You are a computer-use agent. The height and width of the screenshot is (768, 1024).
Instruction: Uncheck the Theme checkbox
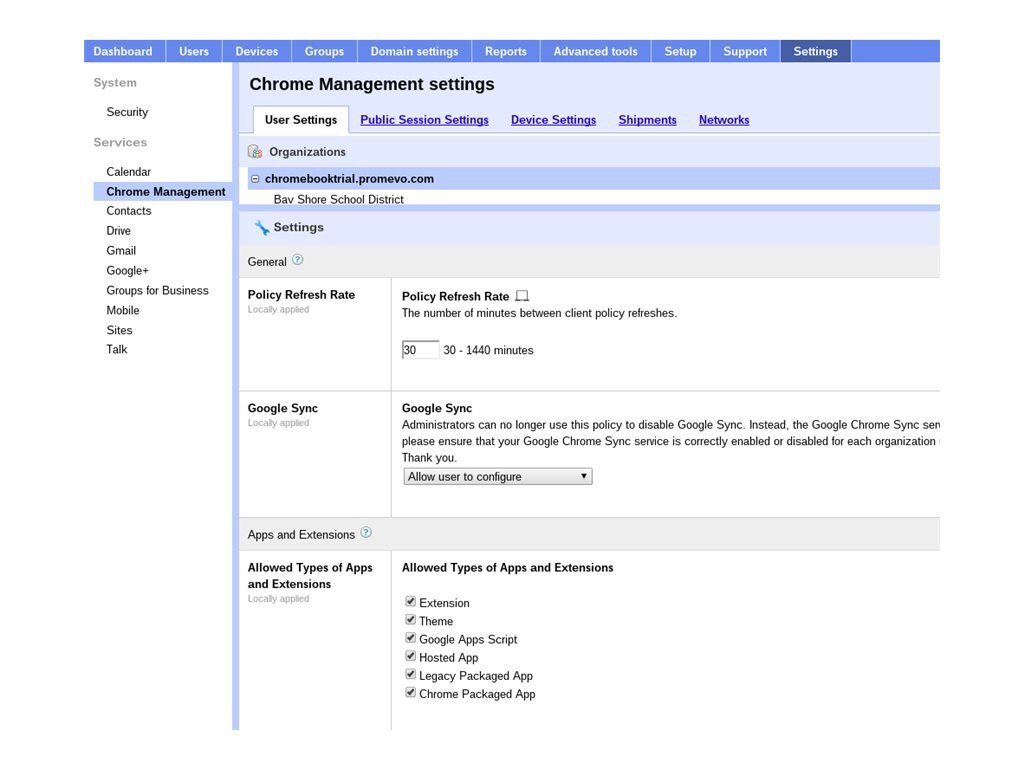click(x=410, y=620)
